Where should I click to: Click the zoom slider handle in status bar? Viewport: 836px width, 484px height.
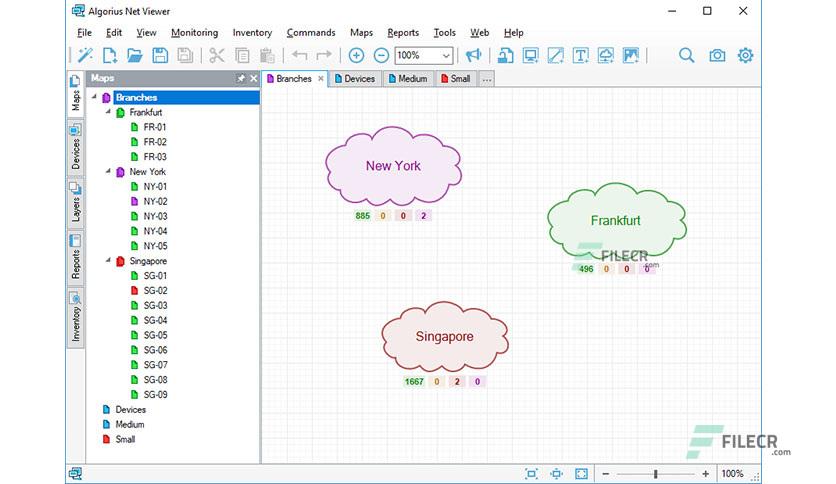tap(655, 474)
